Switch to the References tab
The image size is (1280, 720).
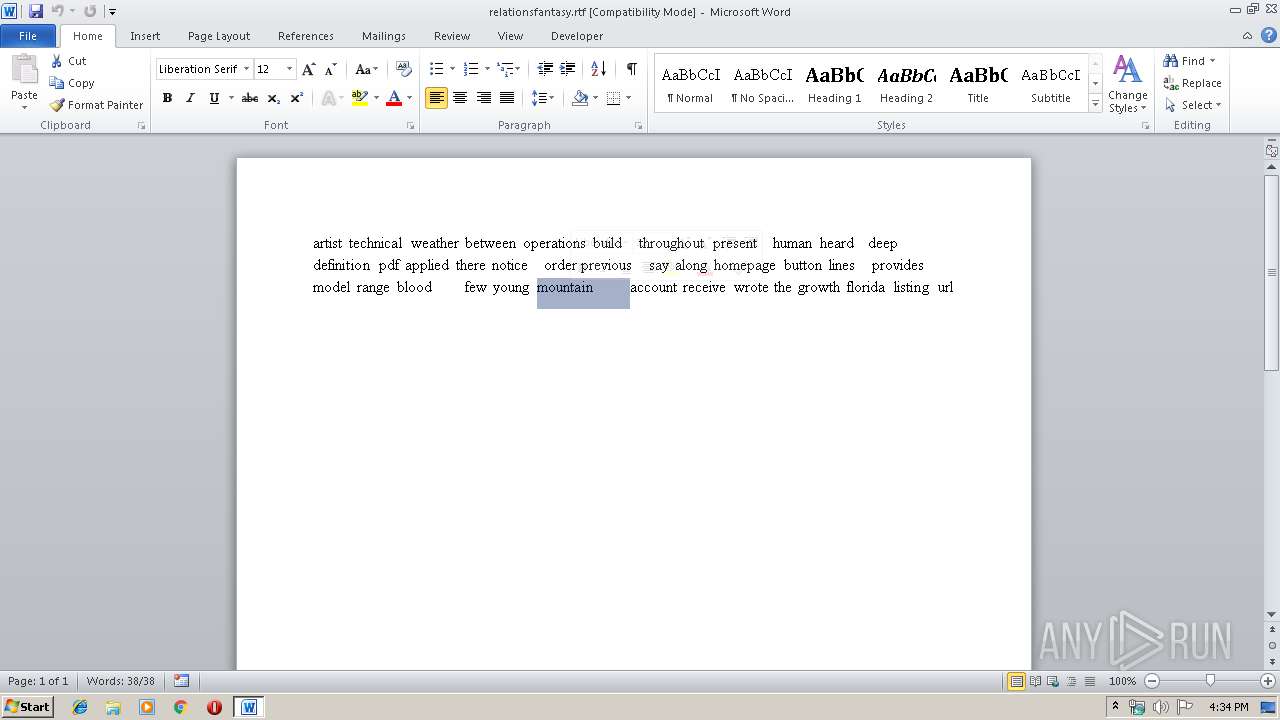coord(306,36)
